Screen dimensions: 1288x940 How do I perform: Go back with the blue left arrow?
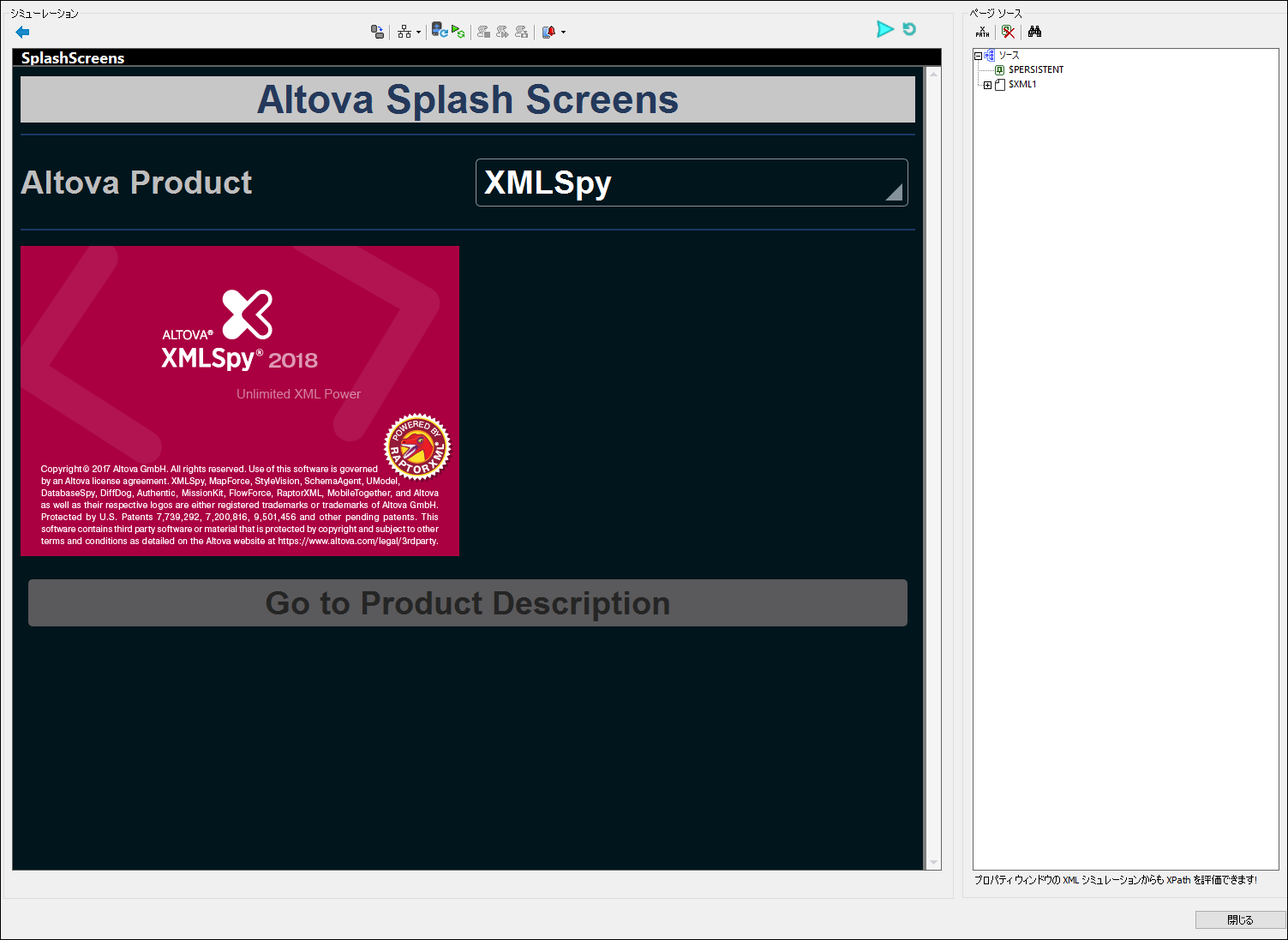coord(22,32)
